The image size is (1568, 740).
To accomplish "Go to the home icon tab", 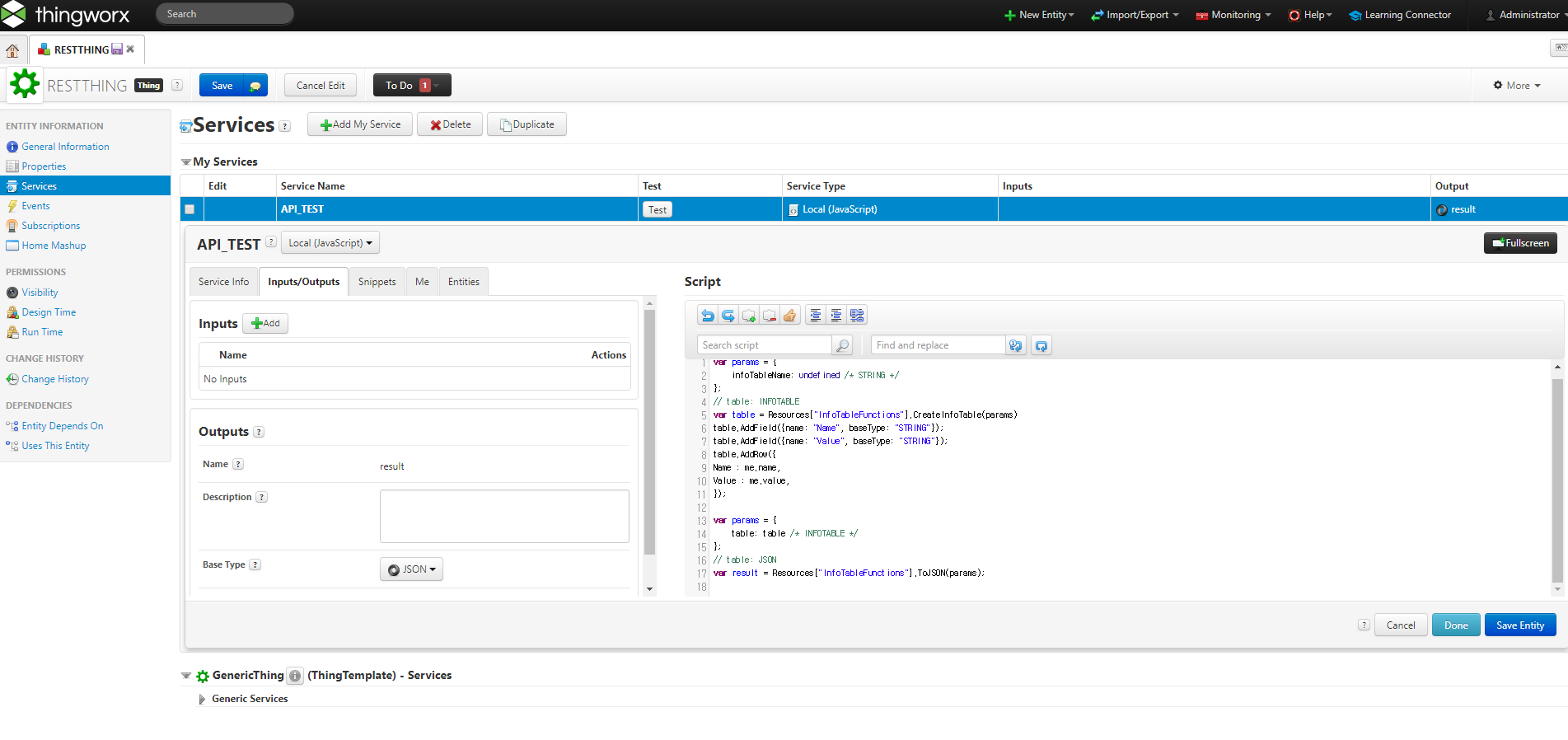I will tap(12, 50).
